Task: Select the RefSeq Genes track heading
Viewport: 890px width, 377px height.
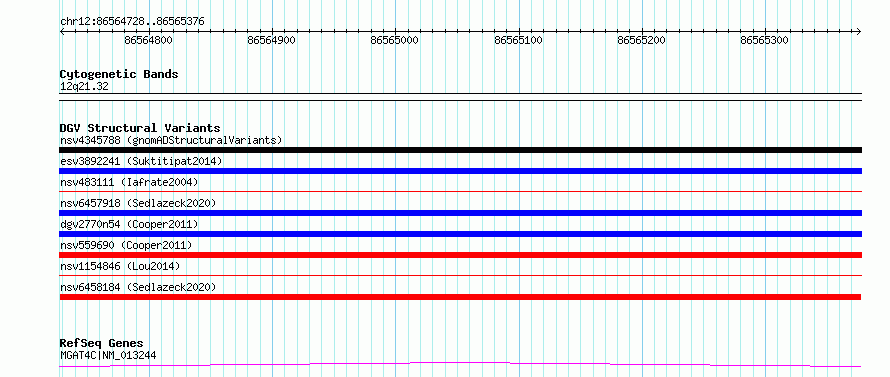Action: point(102,344)
